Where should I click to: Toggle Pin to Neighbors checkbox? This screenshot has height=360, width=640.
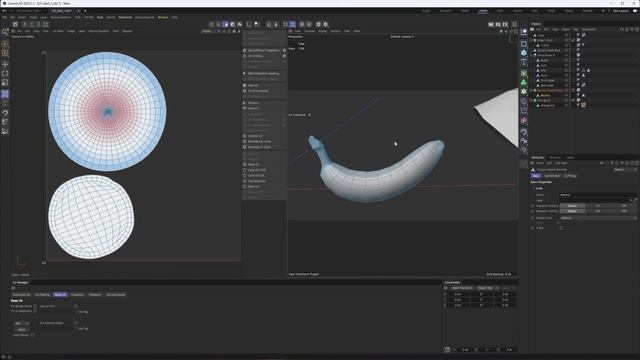pos(35,311)
